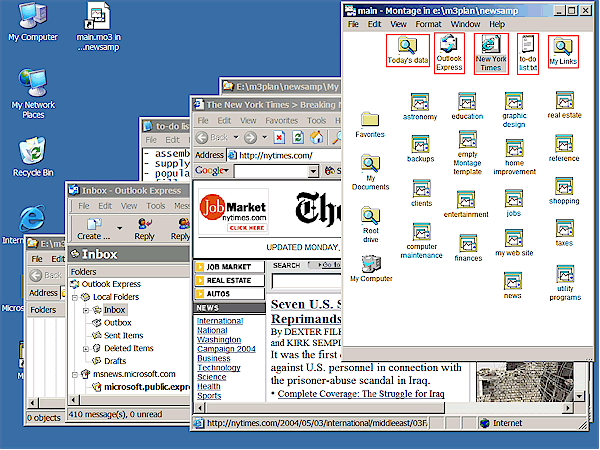Viewport: 600px width, 450px height.
Task: Open Complete Coverage: The Struggle for Iraq link
Action: tap(361, 394)
